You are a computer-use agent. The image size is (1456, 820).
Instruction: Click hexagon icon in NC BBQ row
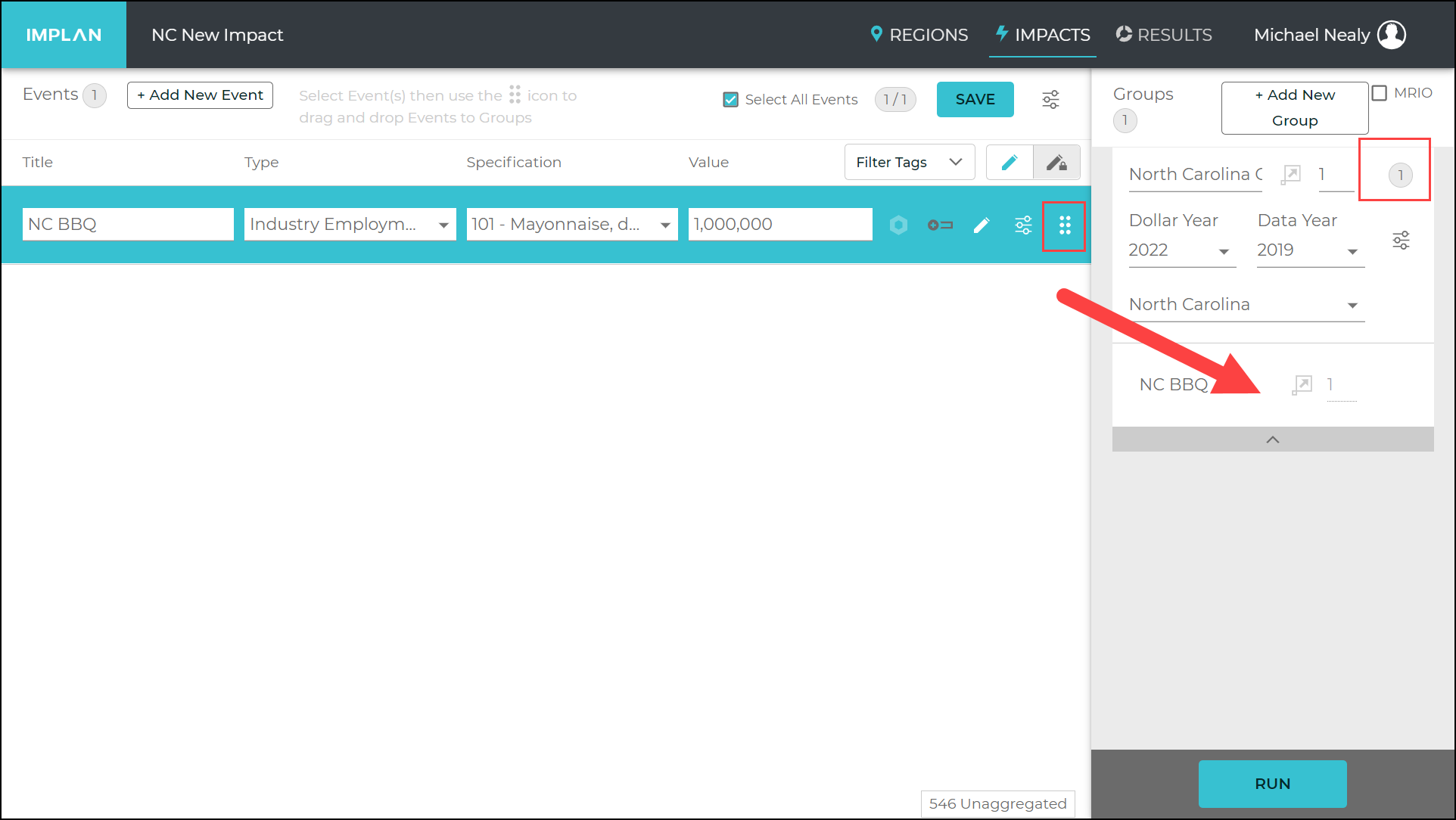[x=898, y=225]
